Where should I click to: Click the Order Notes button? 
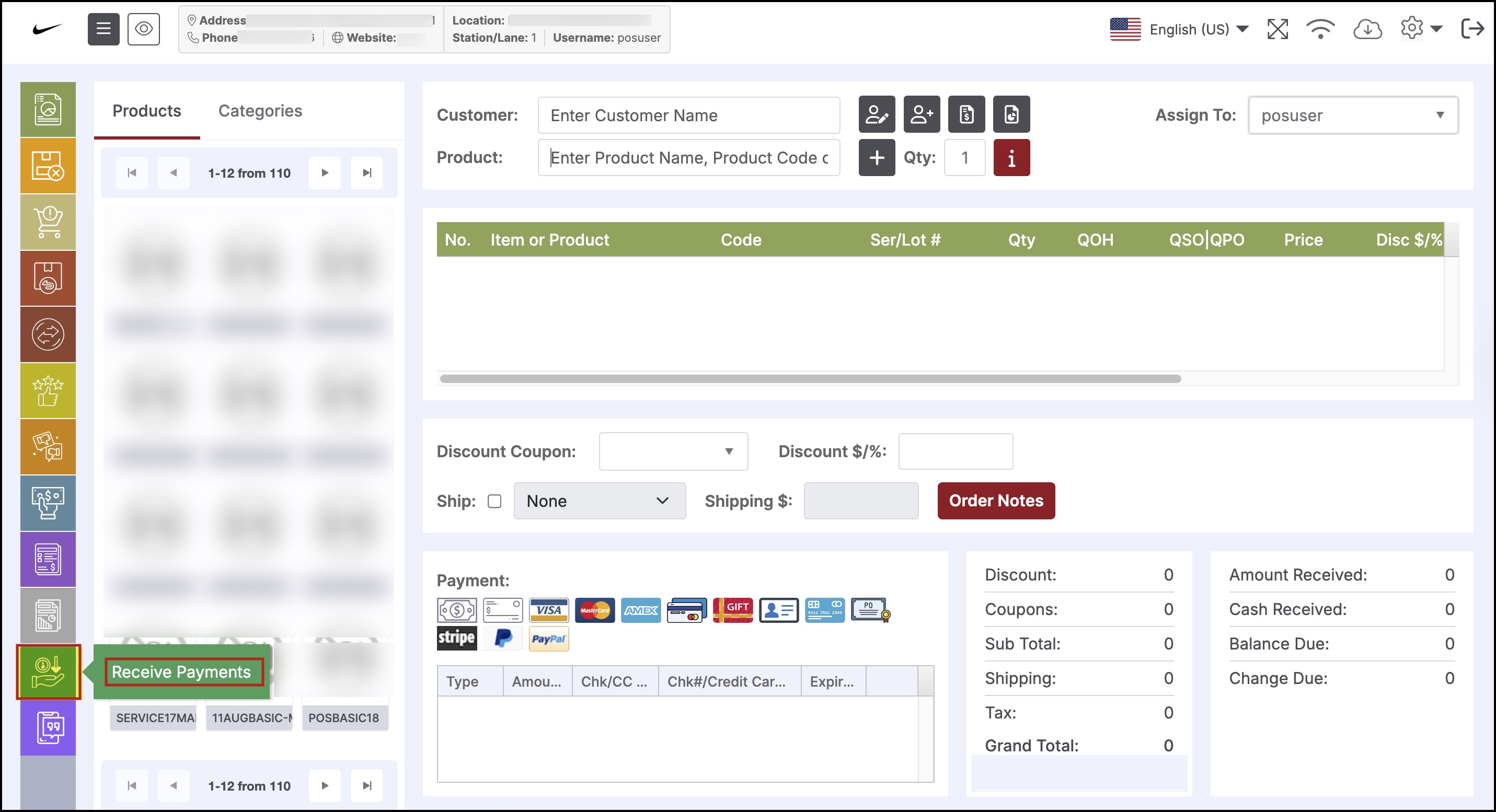[996, 501]
